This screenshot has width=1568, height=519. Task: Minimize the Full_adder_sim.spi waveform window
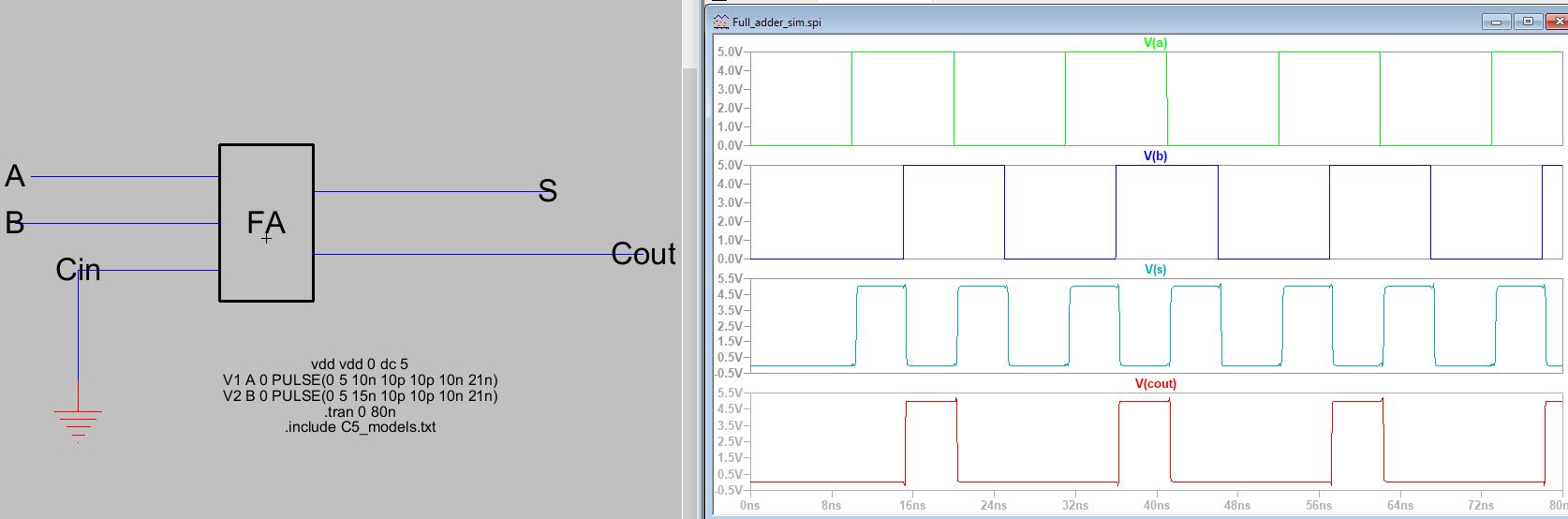1496,22
